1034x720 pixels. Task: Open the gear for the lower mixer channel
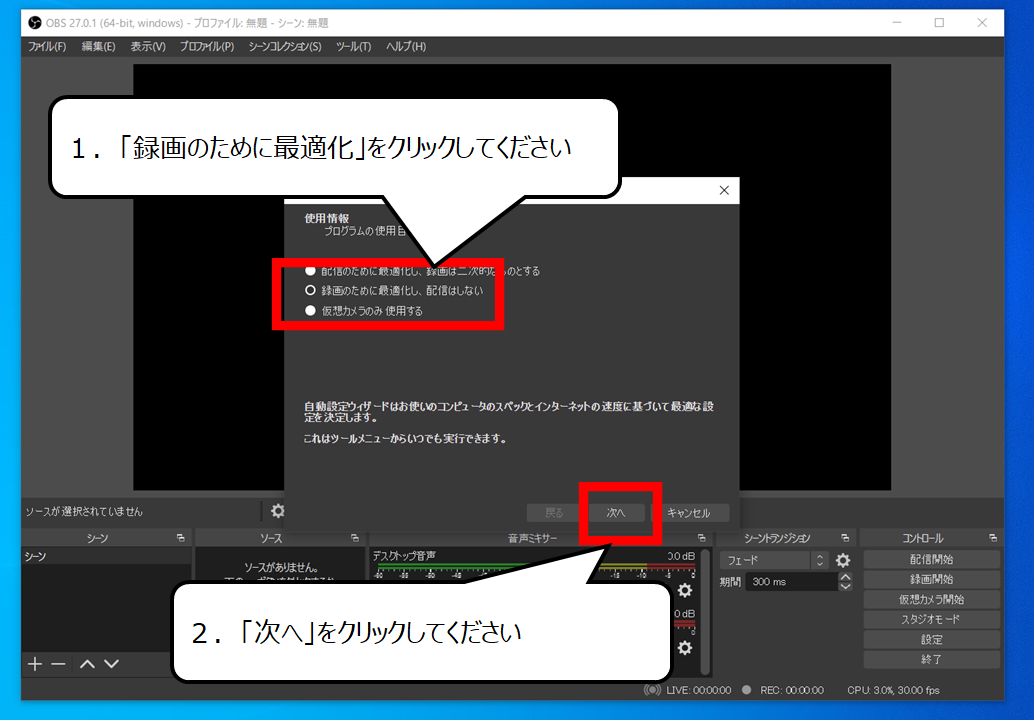[685, 648]
